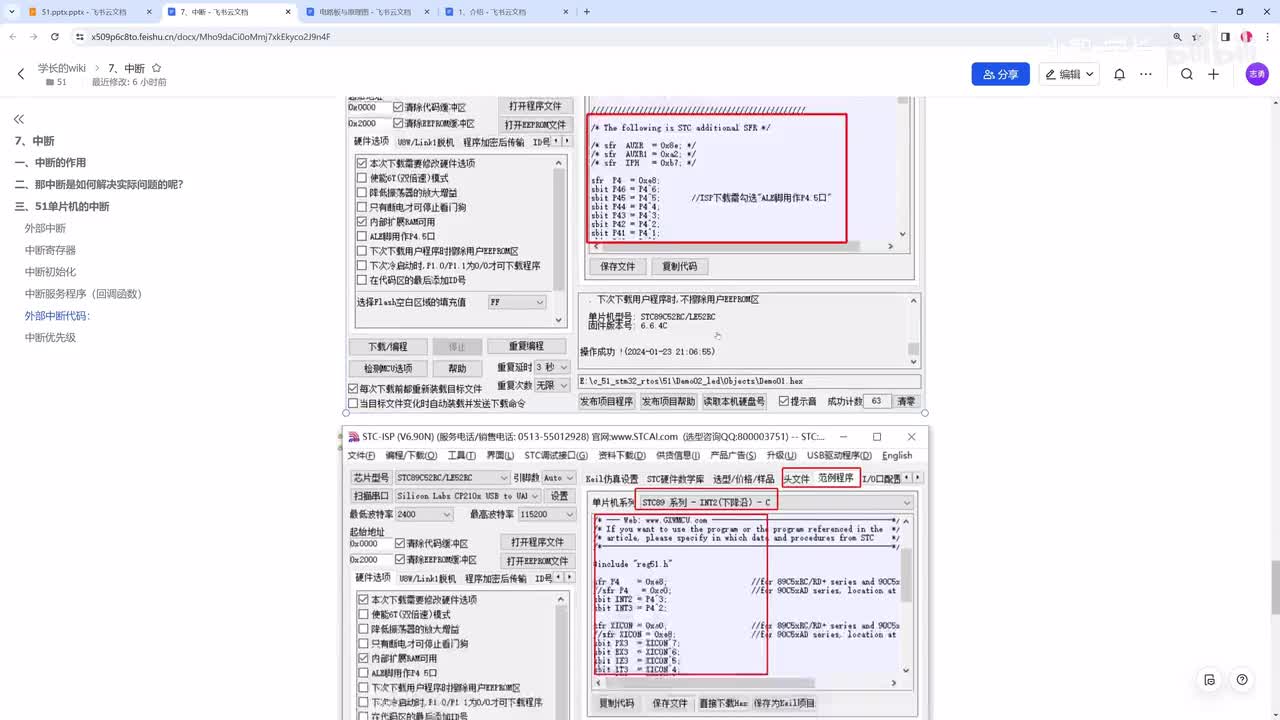Open 重复次数 无限 dropdown in upper screenshot
Image resolution: width=1280 pixels, height=720 pixels.
click(x=551, y=385)
